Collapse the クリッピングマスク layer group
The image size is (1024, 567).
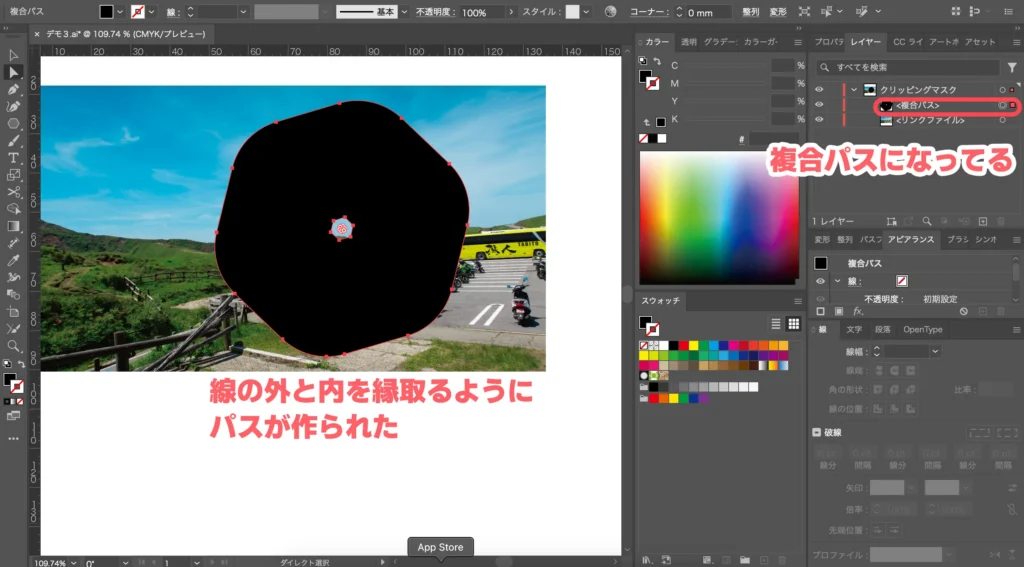[854, 89]
